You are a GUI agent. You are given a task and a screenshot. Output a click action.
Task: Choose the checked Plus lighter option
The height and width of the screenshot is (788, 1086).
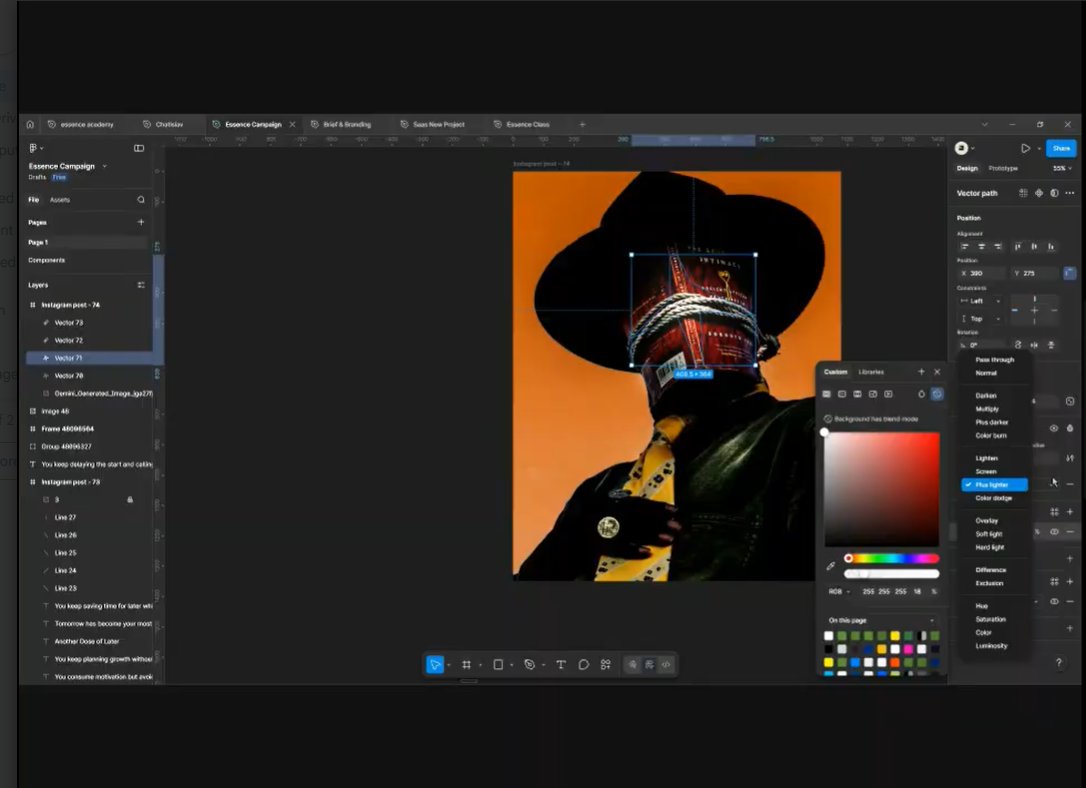[x=994, y=485]
